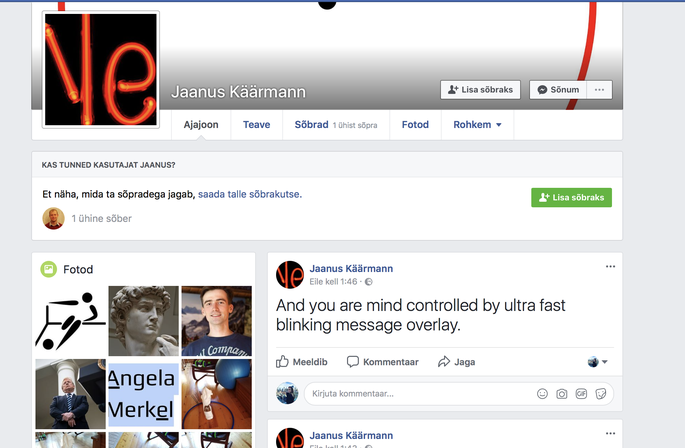This screenshot has height=448, width=685.
Task: Open the commenting-identity selector dropdown
Action: (x=598, y=361)
